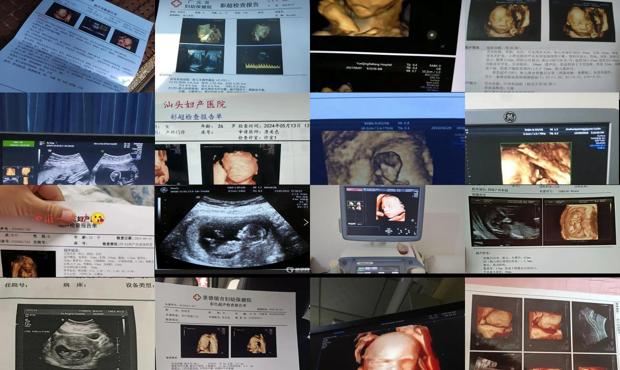Click the GE logo on the monitor bezel

509,117
